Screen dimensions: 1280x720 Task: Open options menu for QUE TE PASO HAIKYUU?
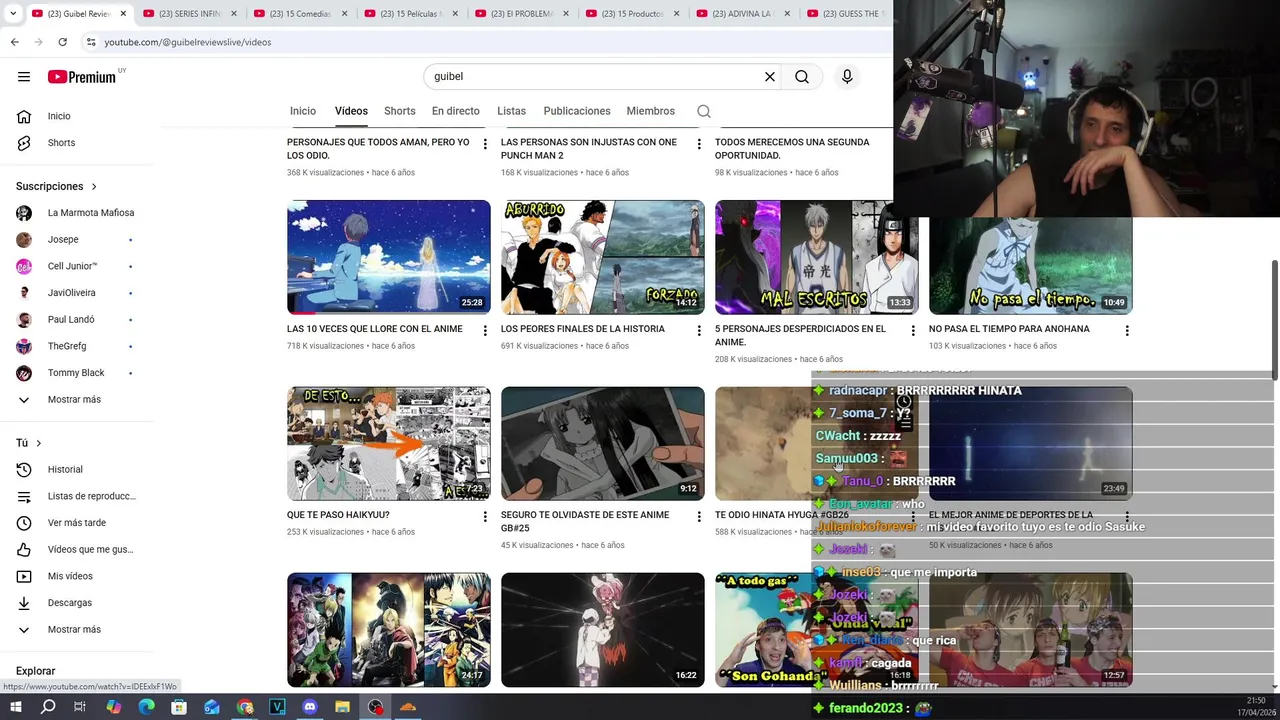click(x=485, y=517)
